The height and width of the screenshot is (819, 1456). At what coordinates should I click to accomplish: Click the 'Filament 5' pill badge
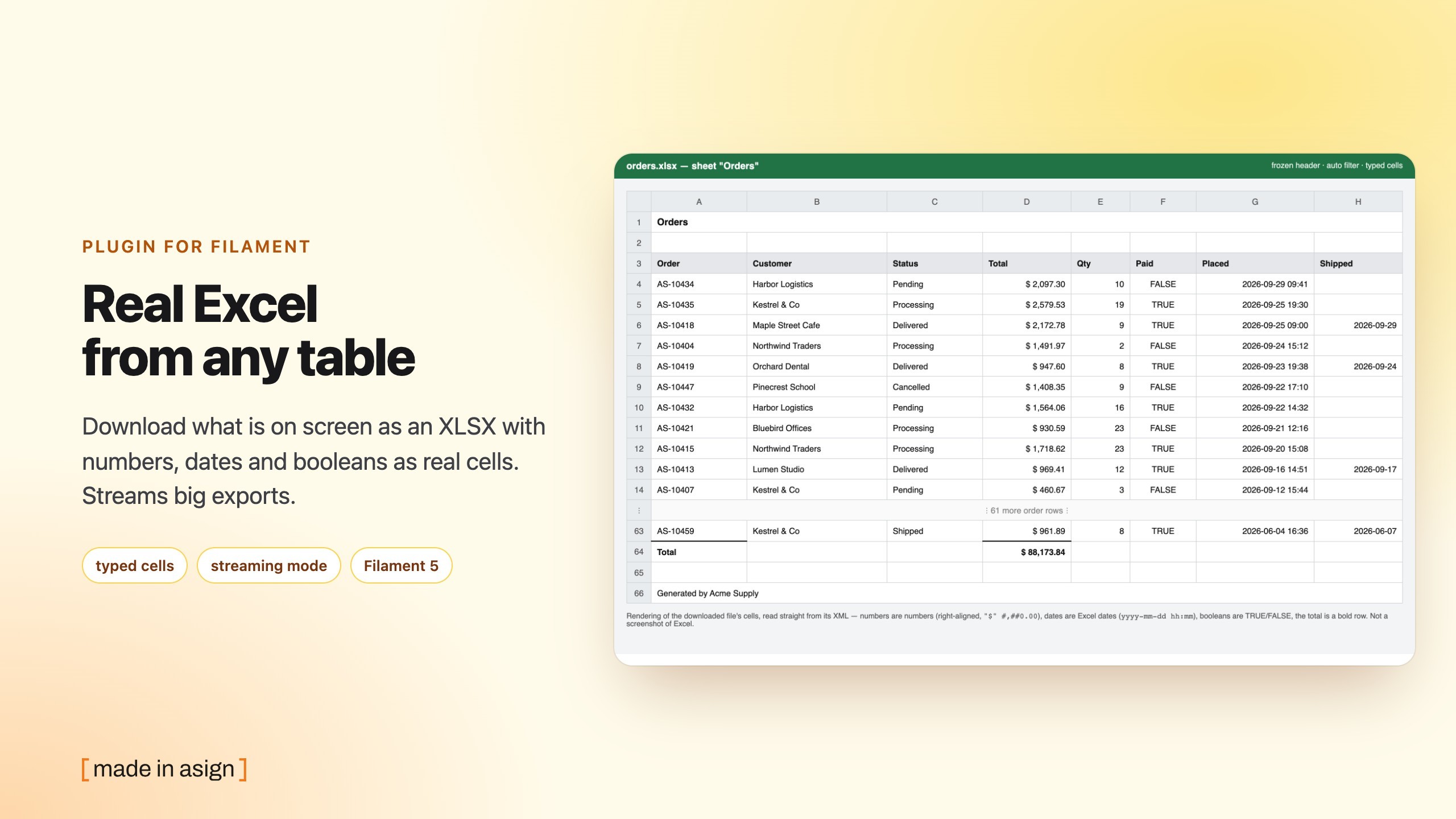point(401,565)
